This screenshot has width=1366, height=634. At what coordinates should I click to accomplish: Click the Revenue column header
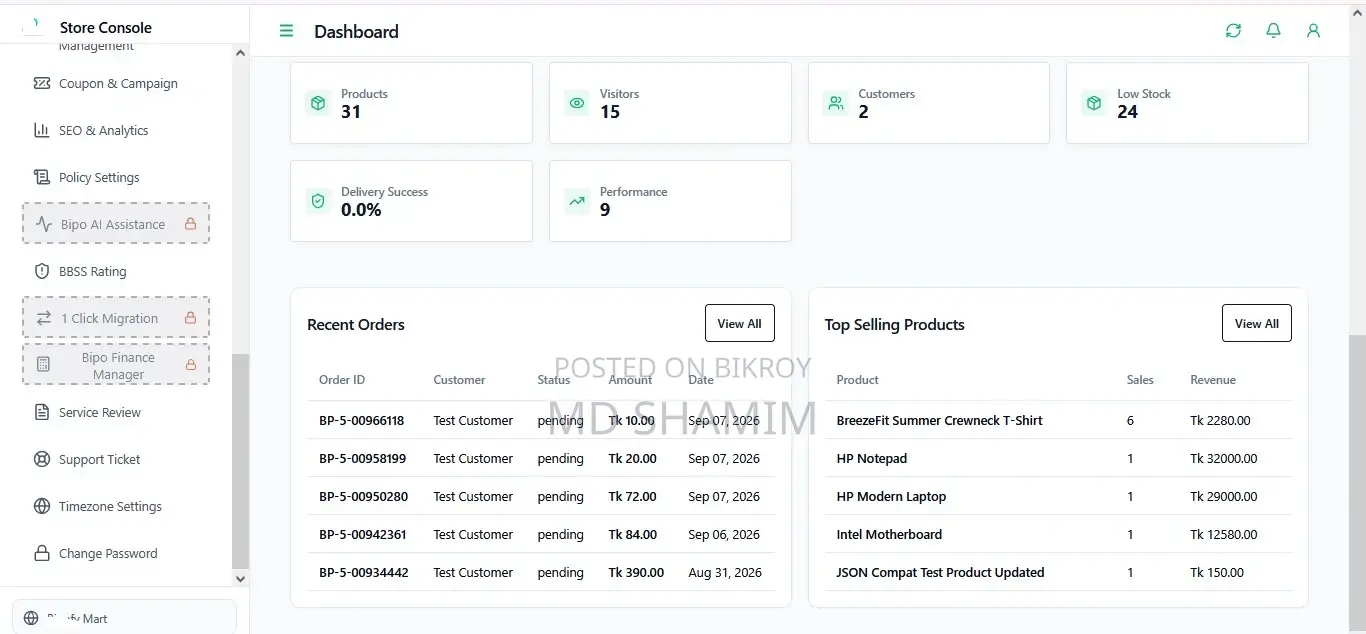coord(1213,380)
